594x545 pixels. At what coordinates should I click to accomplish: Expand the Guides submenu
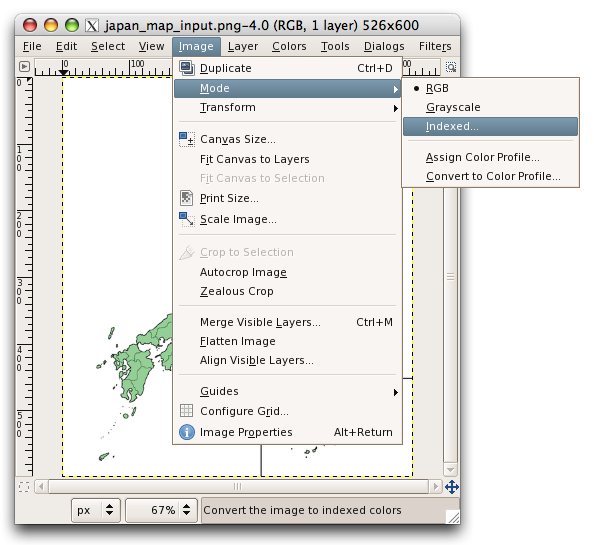point(287,391)
